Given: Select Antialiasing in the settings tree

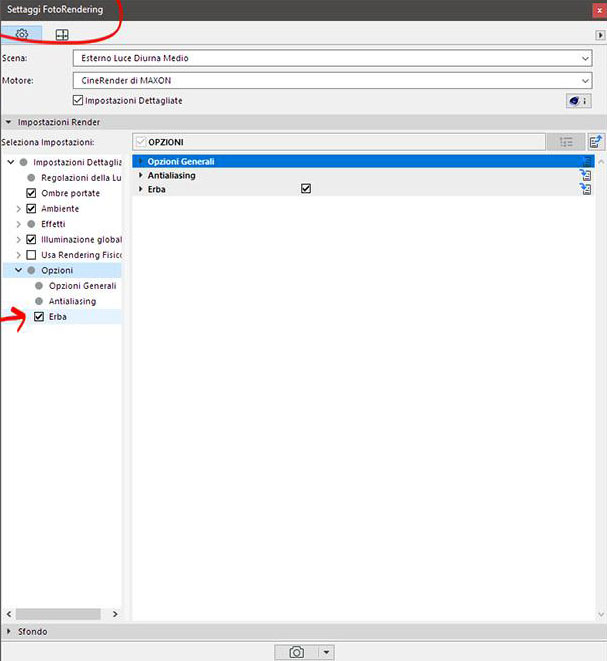Looking at the screenshot, I should [x=72, y=301].
